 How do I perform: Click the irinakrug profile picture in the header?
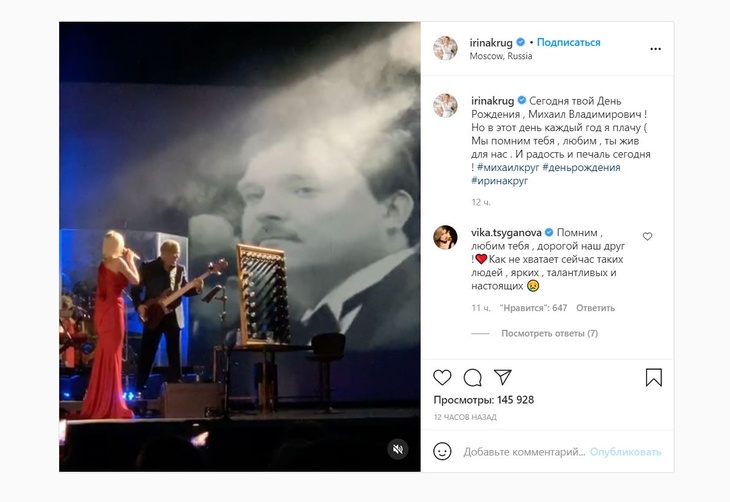(x=445, y=48)
